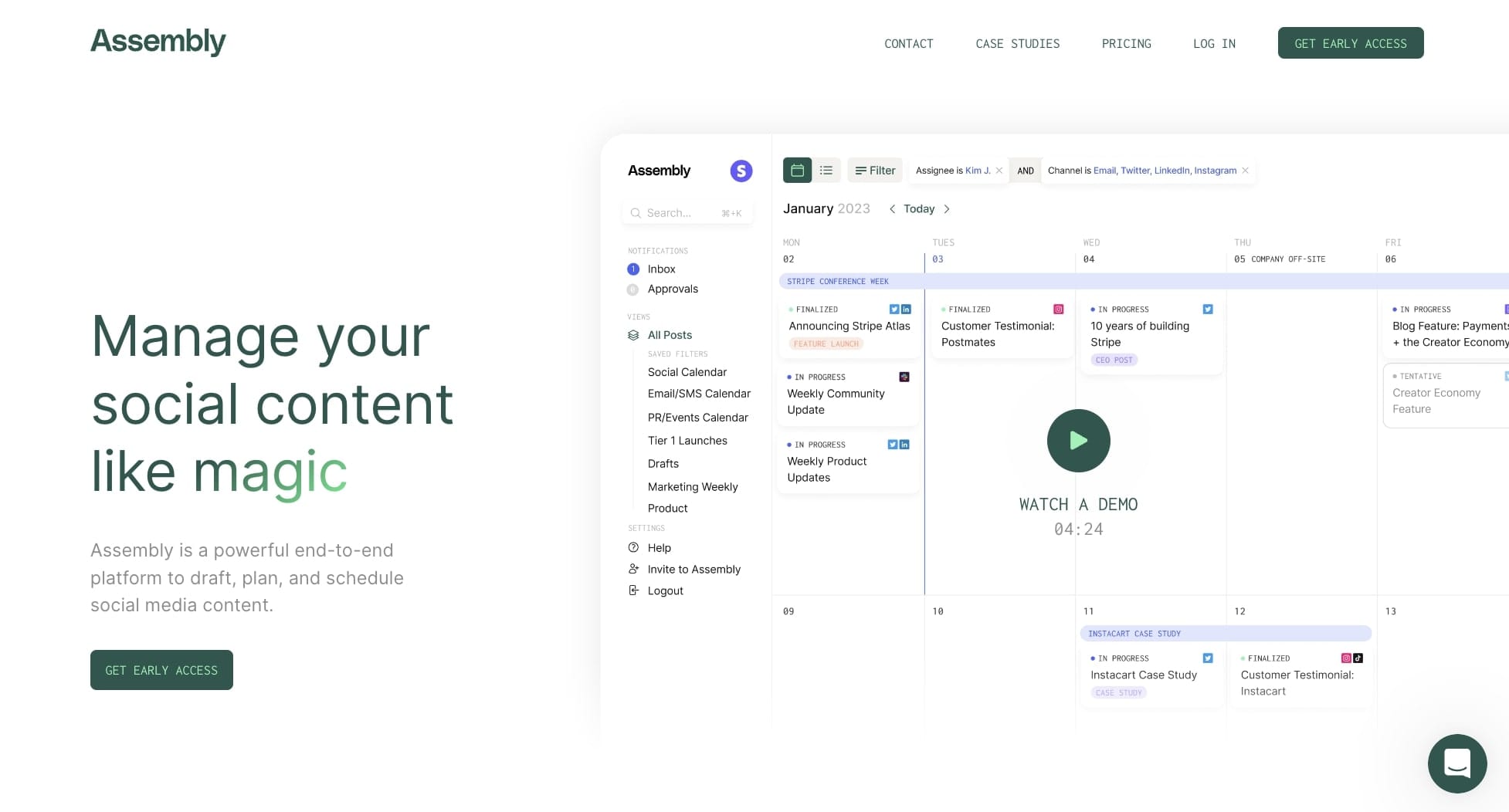The image size is (1509, 812).
Task: Click the GET EARLY ACCESS button
Action: pyautogui.click(x=1350, y=42)
